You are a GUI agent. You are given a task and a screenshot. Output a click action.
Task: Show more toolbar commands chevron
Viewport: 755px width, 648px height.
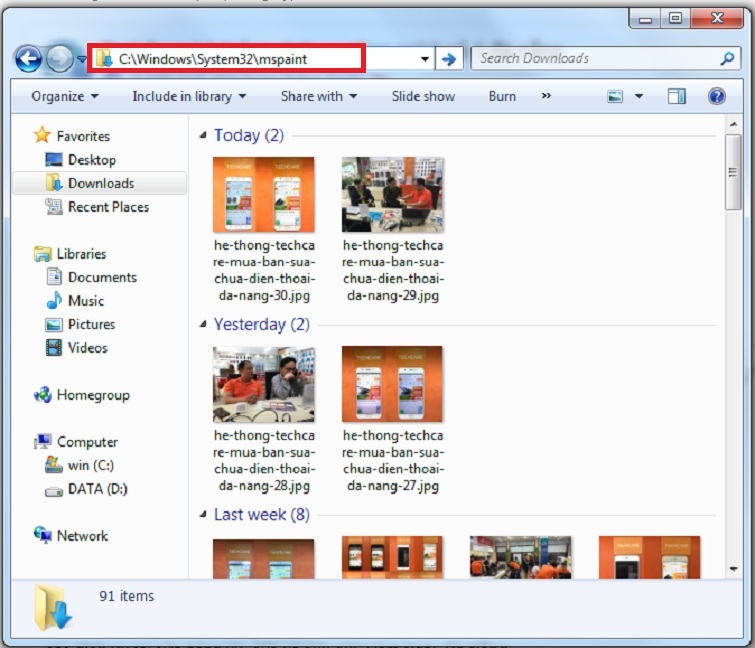pos(546,96)
